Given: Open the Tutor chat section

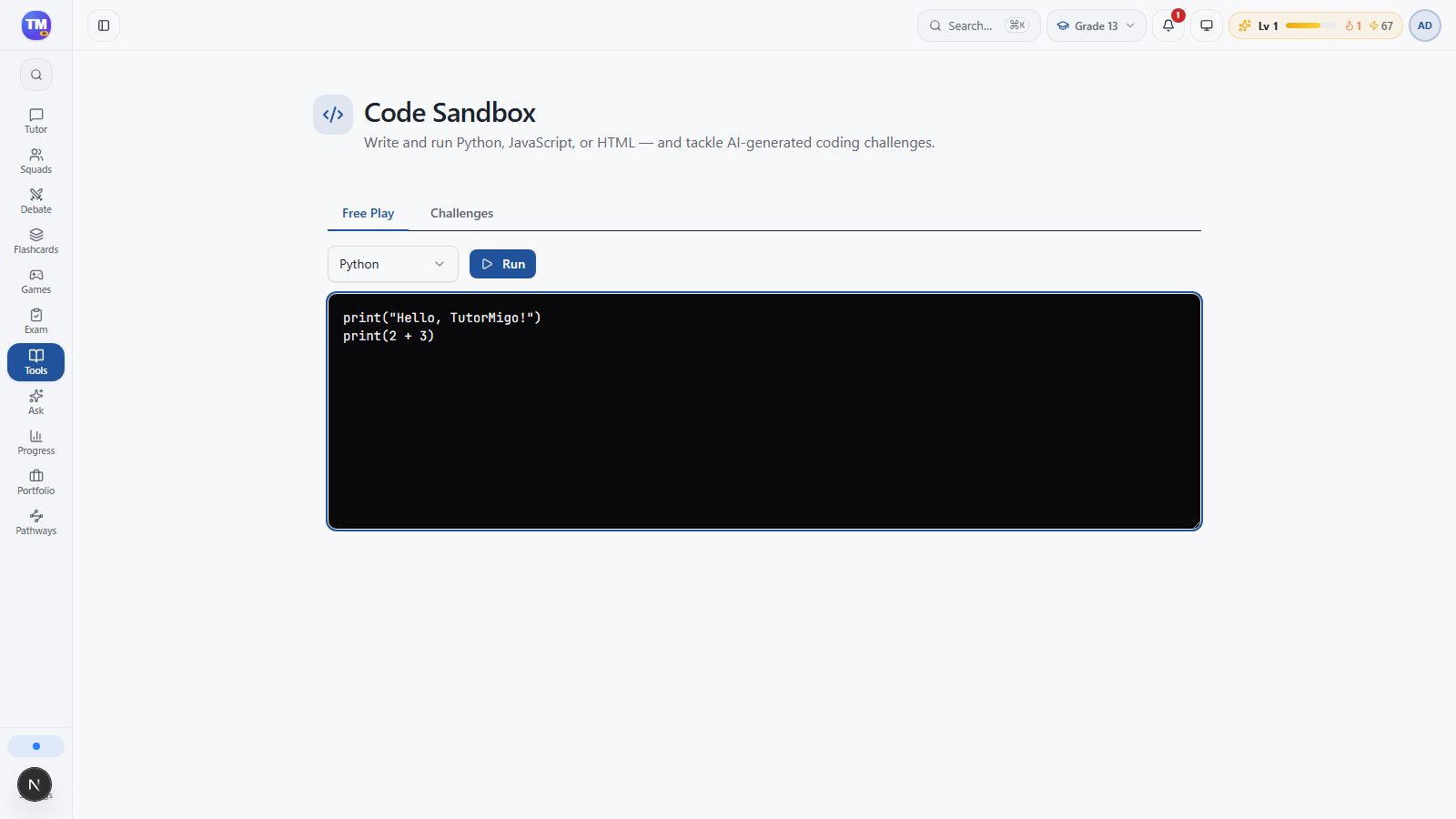Looking at the screenshot, I should click(36, 121).
